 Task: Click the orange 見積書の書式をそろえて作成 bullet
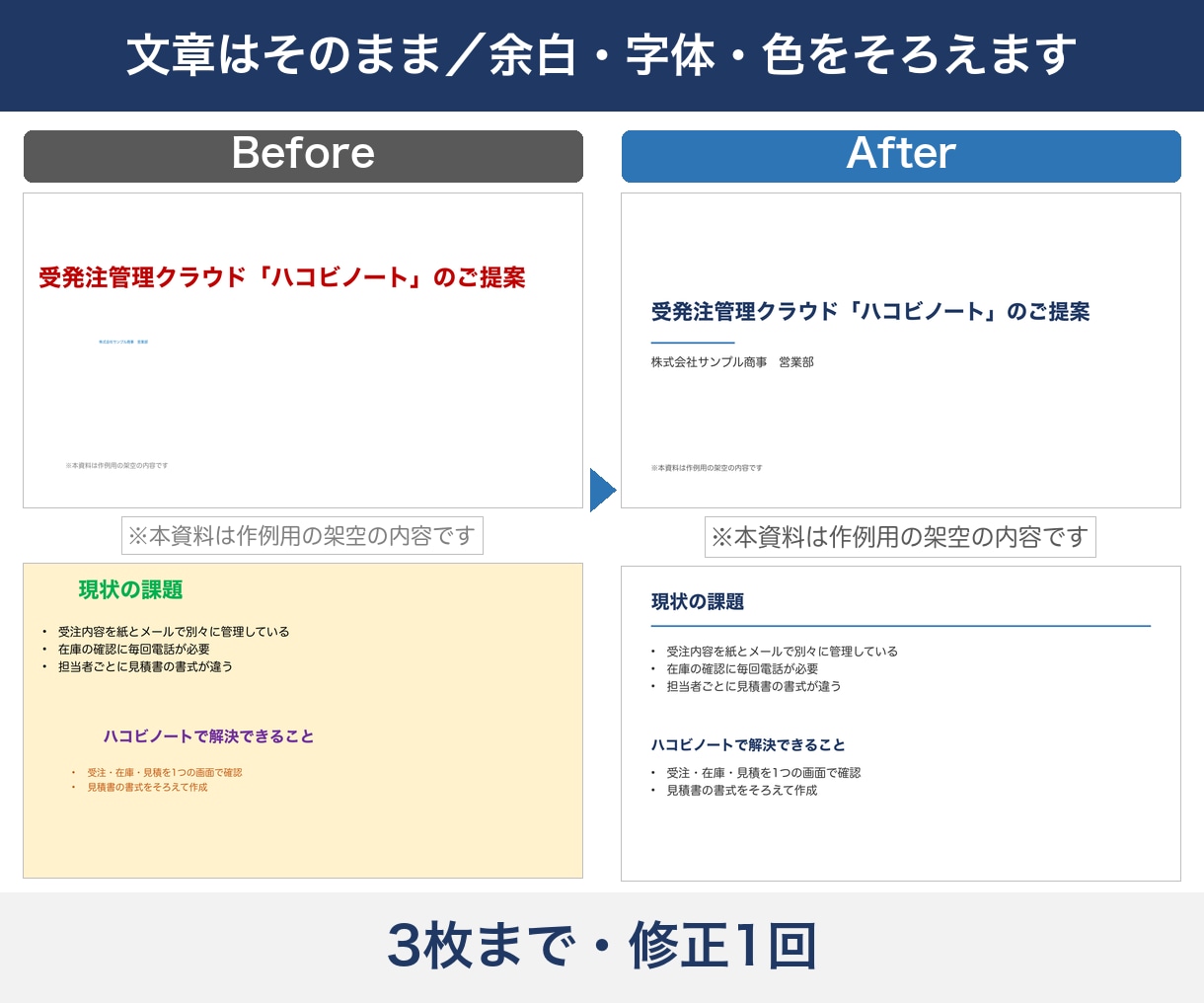coord(147,788)
